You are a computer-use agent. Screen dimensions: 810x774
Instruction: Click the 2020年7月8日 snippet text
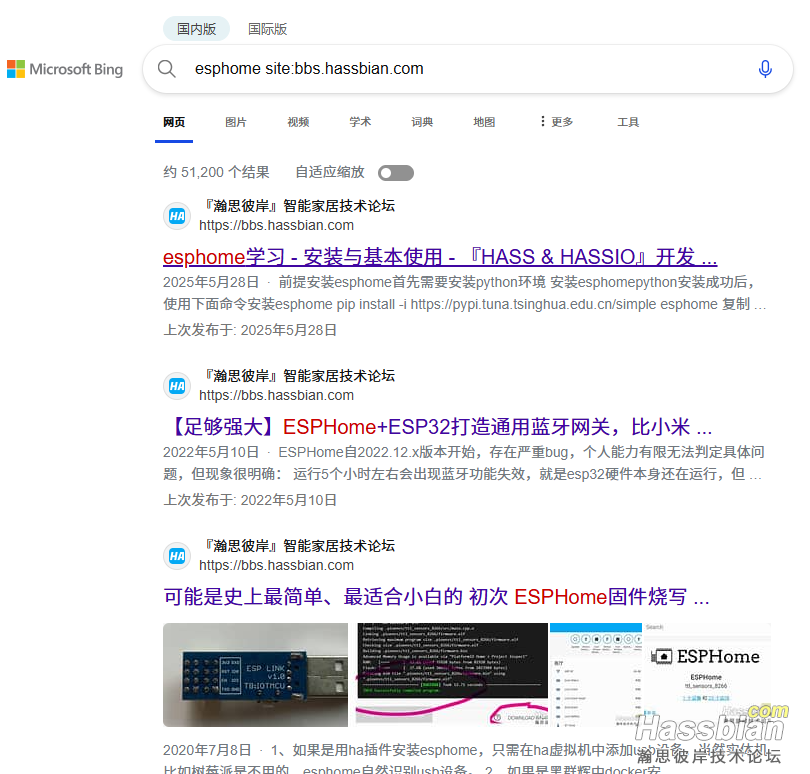(x=465, y=760)
